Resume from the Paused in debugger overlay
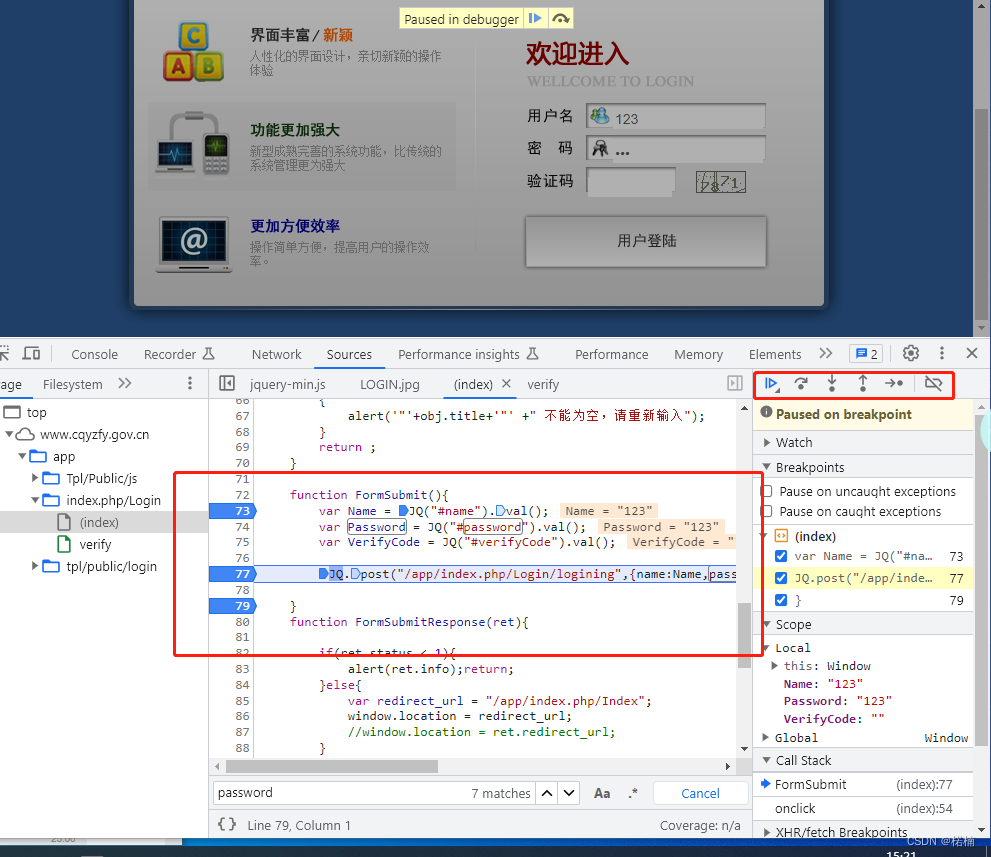This screenshot has height=857, width=991. 535,18
